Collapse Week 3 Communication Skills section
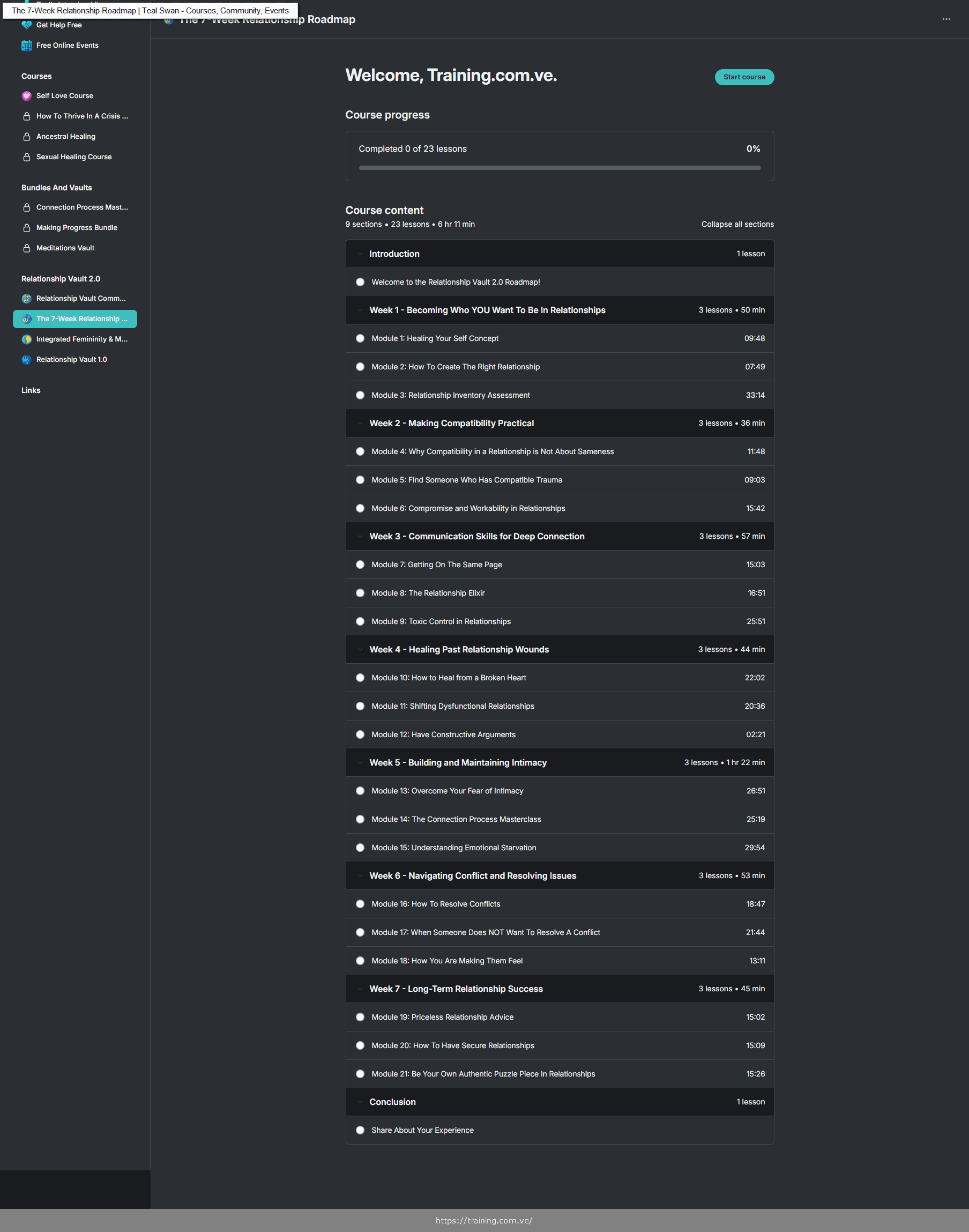 pos(360,536)
